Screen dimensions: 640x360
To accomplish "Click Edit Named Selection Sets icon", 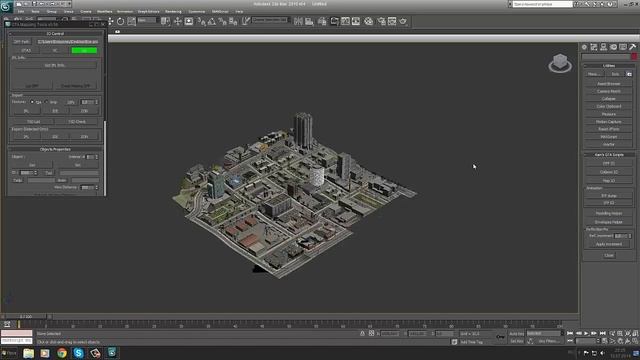I will pos(246,22).
